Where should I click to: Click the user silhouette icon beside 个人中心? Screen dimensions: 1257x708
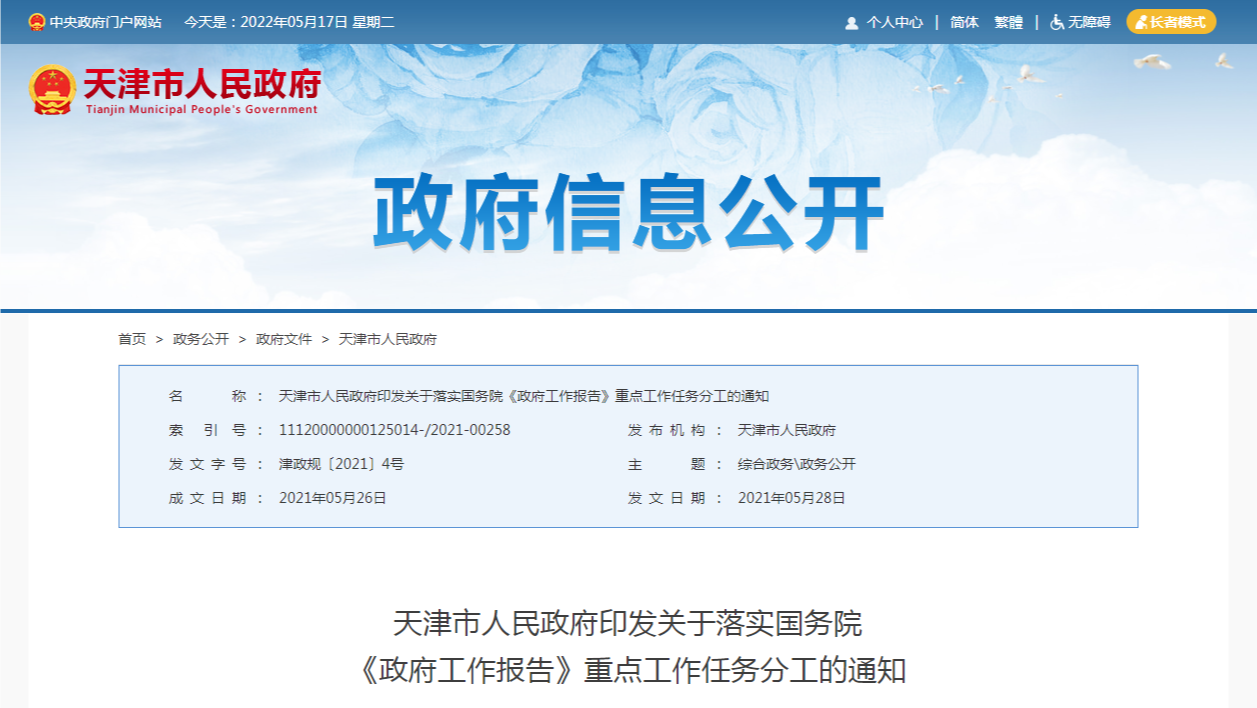click(851, 22)
